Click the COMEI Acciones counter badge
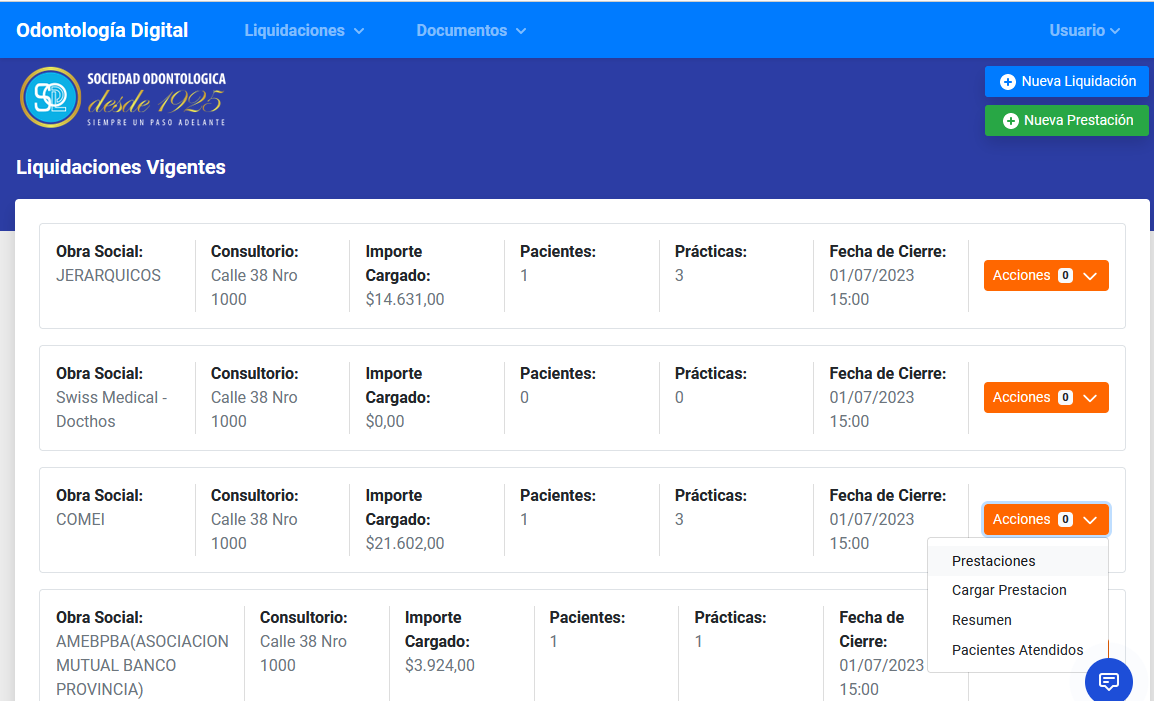The height and width of the screenshot is (701, 1154). click(1065, 520)
